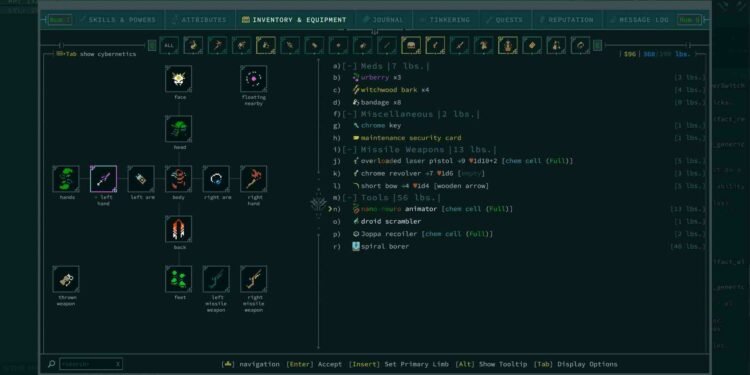Select the thrown weapon slot
750x375 pixels.
[66, 279]
